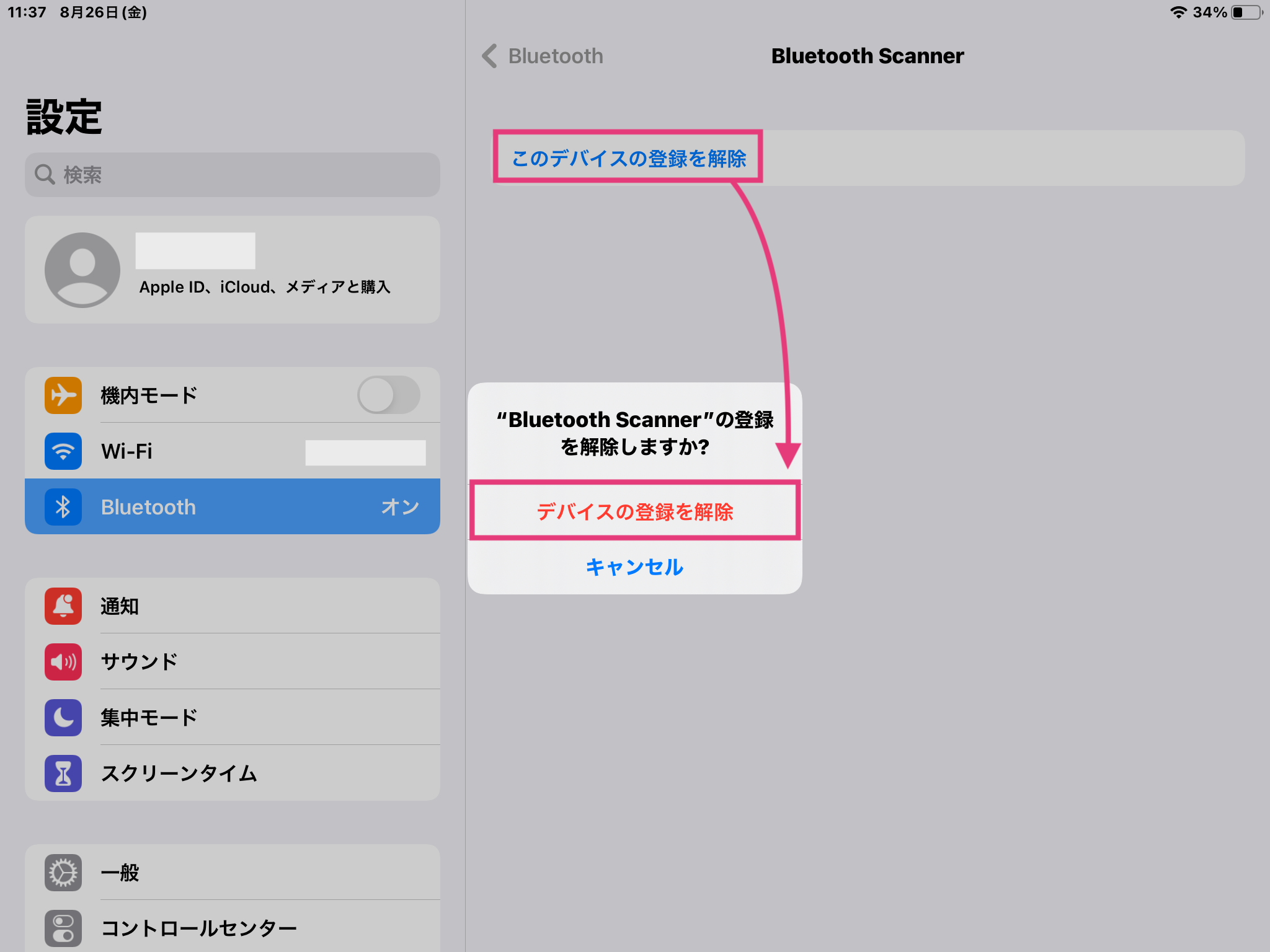Tap the dialog title about Bluetooth Scanner

635,433
